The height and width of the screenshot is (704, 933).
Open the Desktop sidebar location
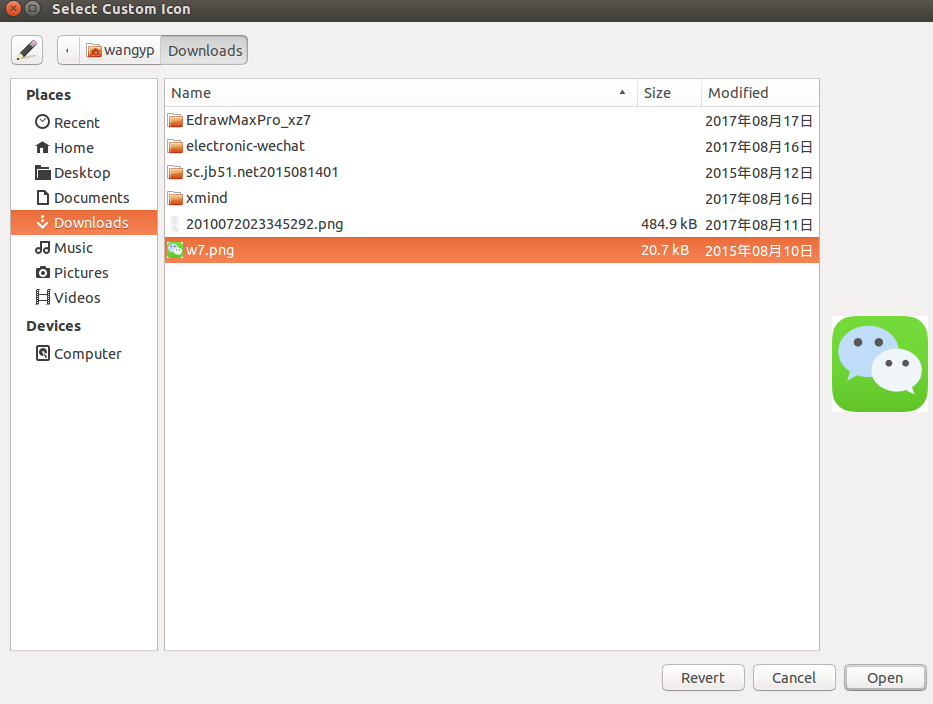tap(81, 173)
